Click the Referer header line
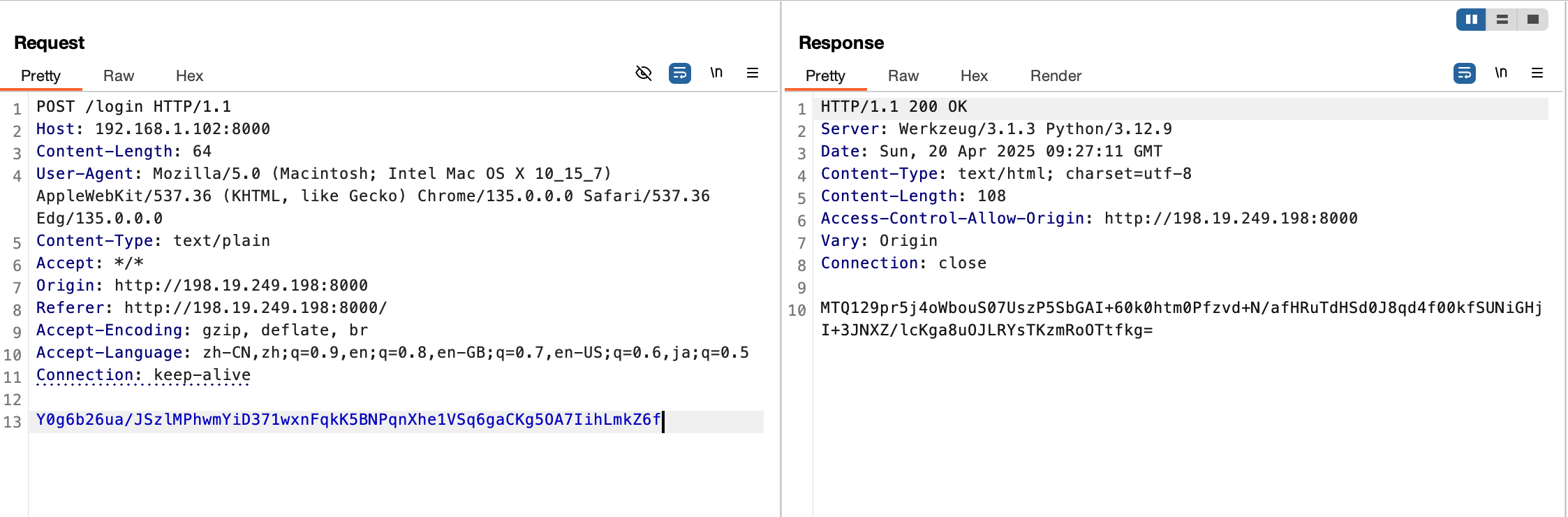Viewport: 1568px width, 517px height. click(212, 308)
